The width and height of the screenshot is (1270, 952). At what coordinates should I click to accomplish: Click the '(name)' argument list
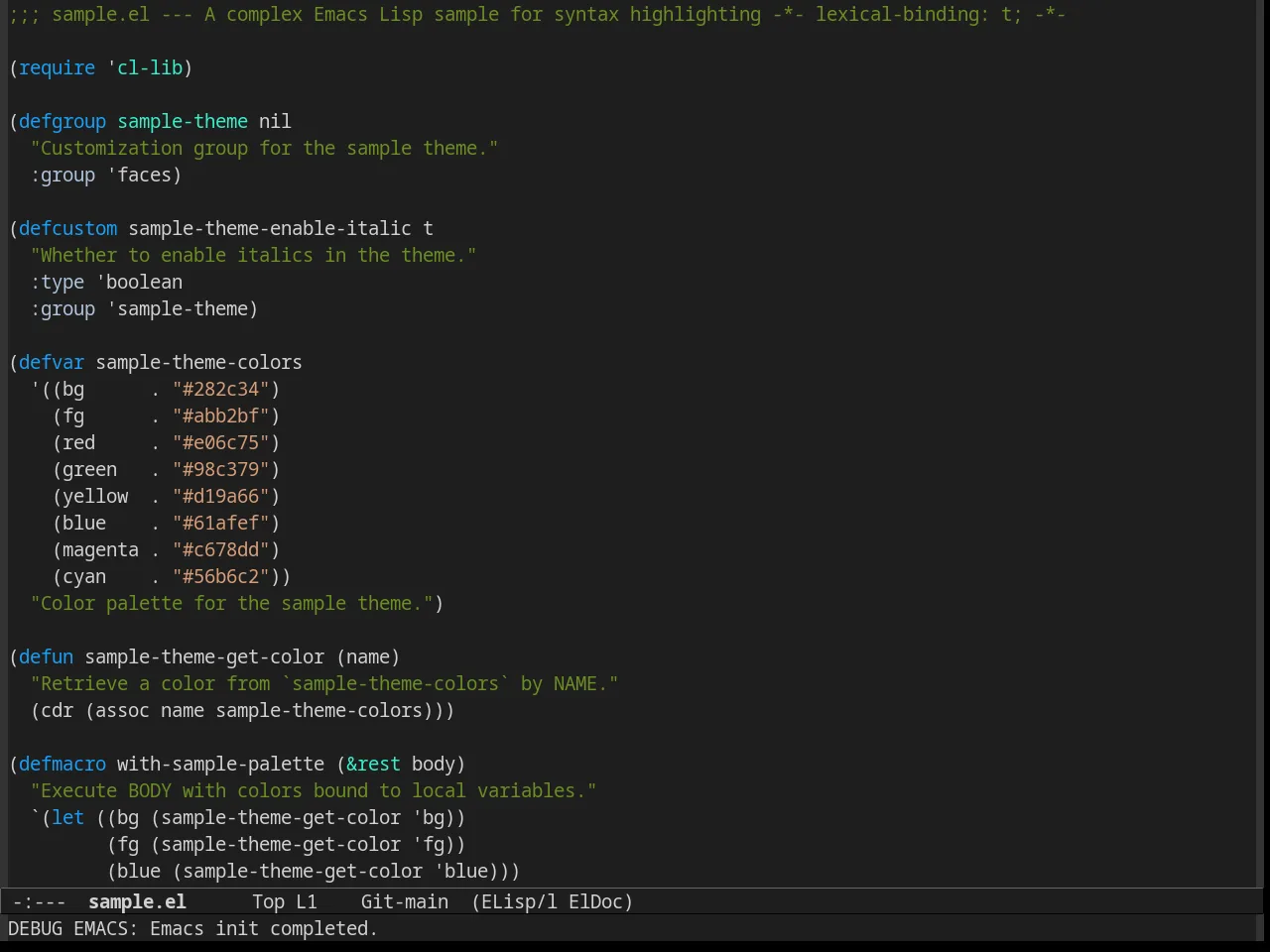pyautogui.click(x=368, y=656)
